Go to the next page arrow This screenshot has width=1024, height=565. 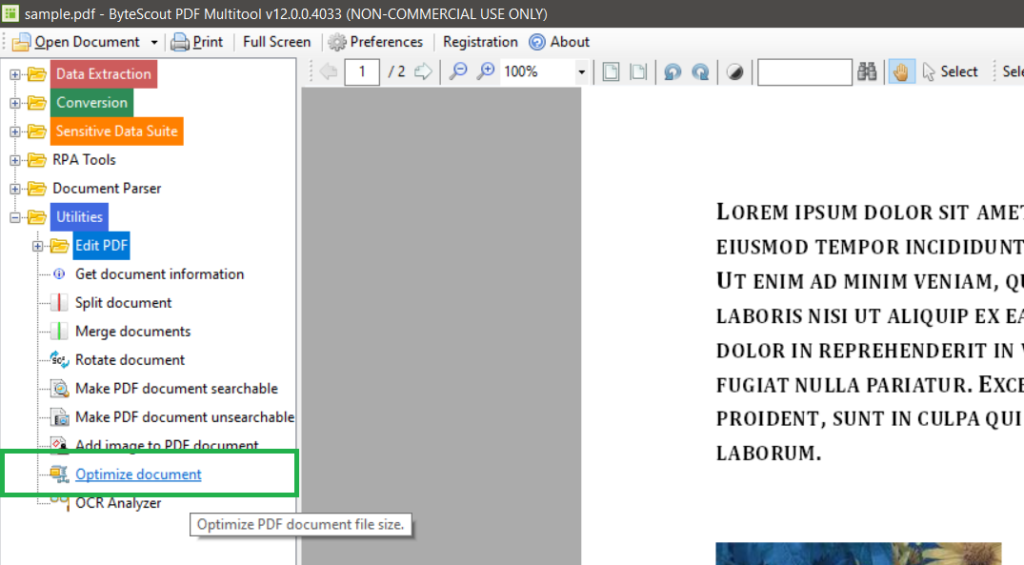pyautogui.click(x=423, y=72)
